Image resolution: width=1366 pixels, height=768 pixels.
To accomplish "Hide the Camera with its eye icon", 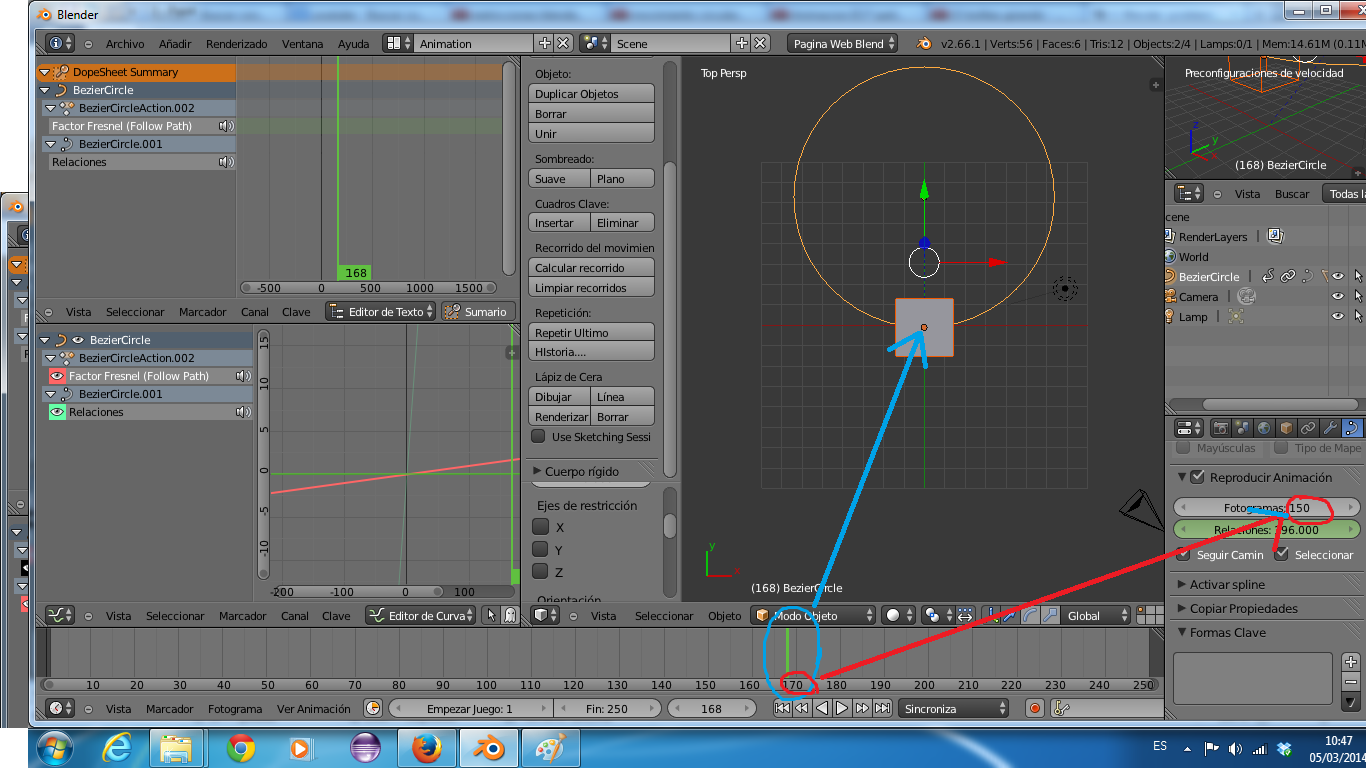I will [1337, 296].
